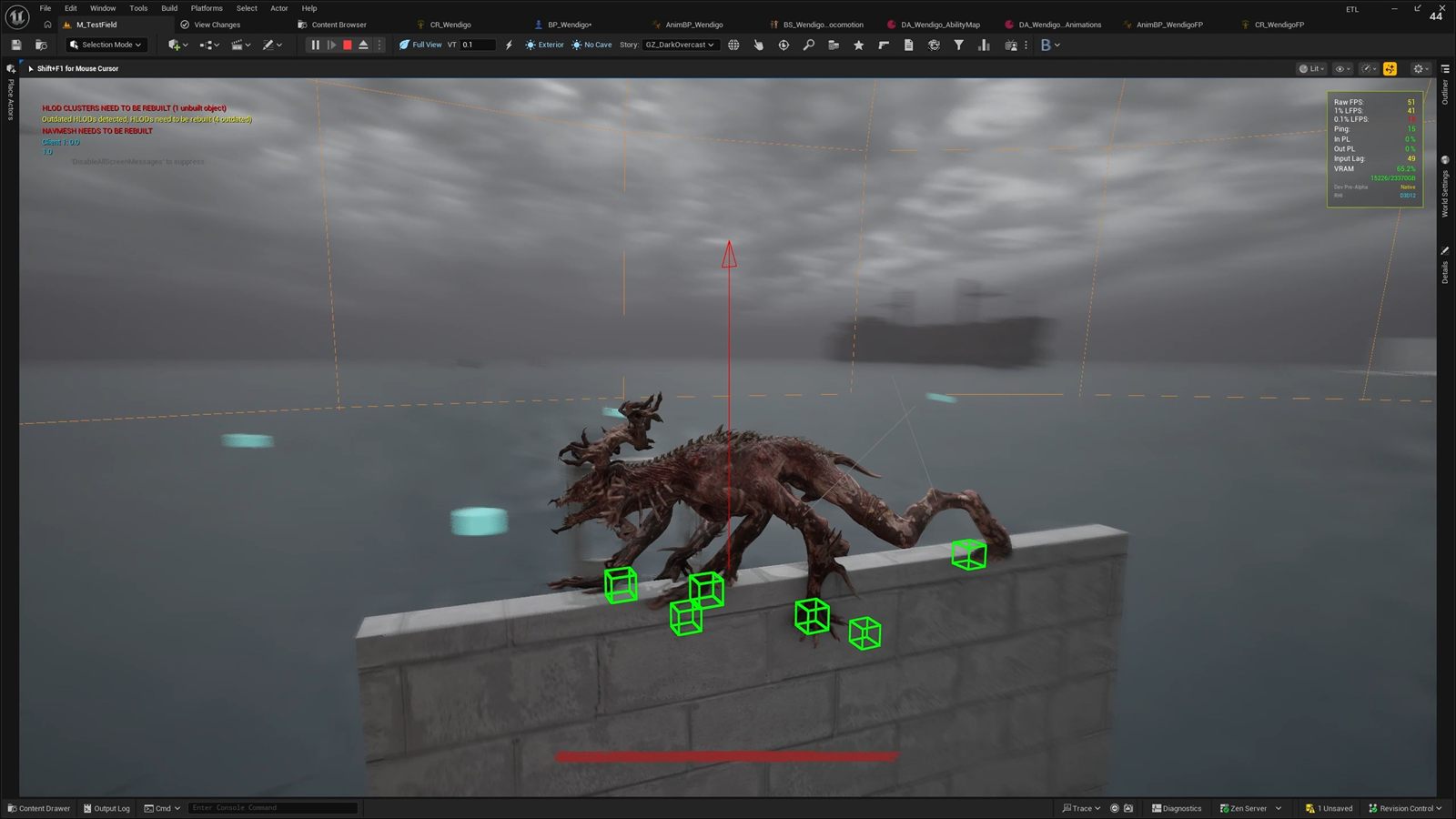Click the bar chart toolbar icon

point(984,45)
